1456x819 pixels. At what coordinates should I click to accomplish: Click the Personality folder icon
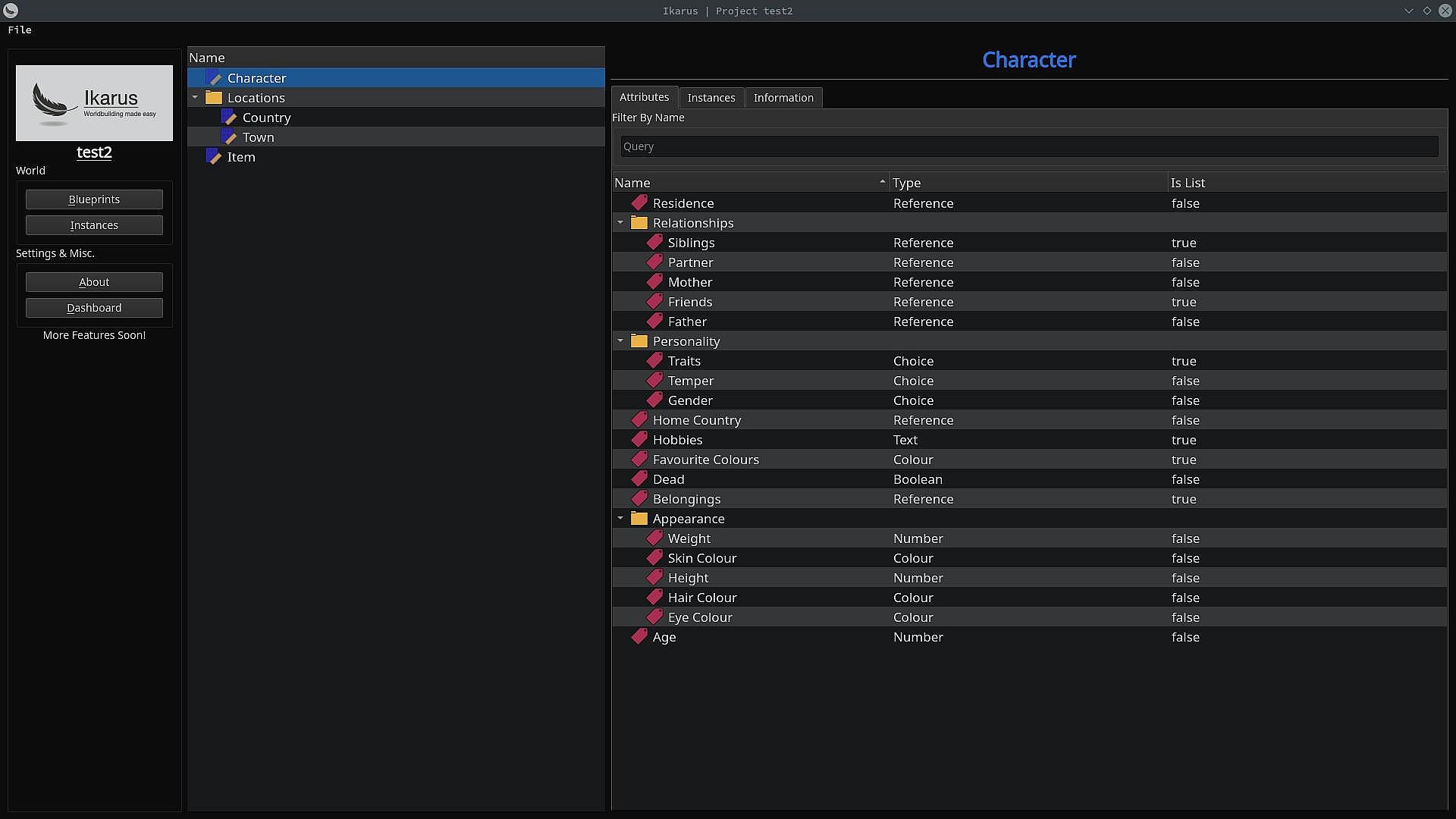(639, 341)
